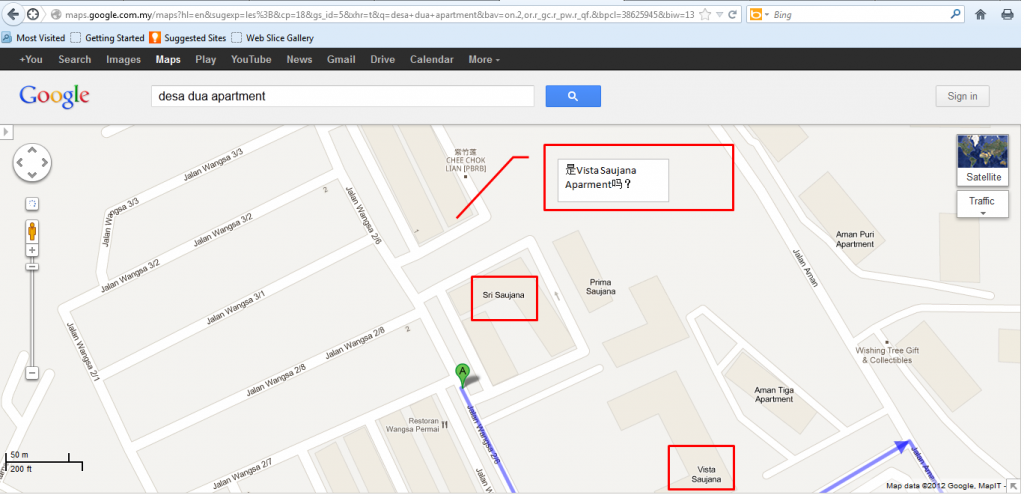Expand the Traffic layer dropdown
1024x494 pixels.
982,205
